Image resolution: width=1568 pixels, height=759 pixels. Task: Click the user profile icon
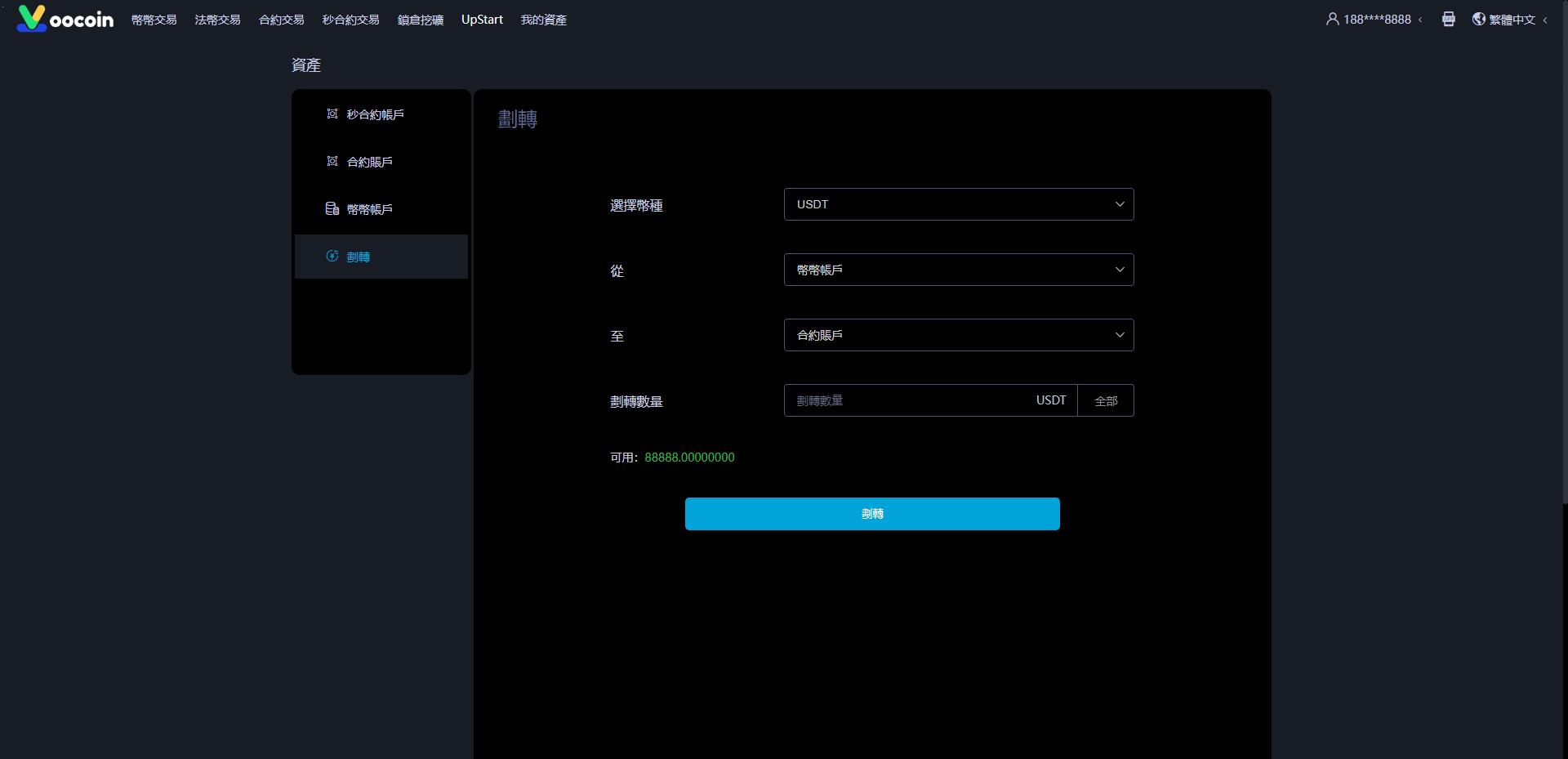(x=1332, y=19)
